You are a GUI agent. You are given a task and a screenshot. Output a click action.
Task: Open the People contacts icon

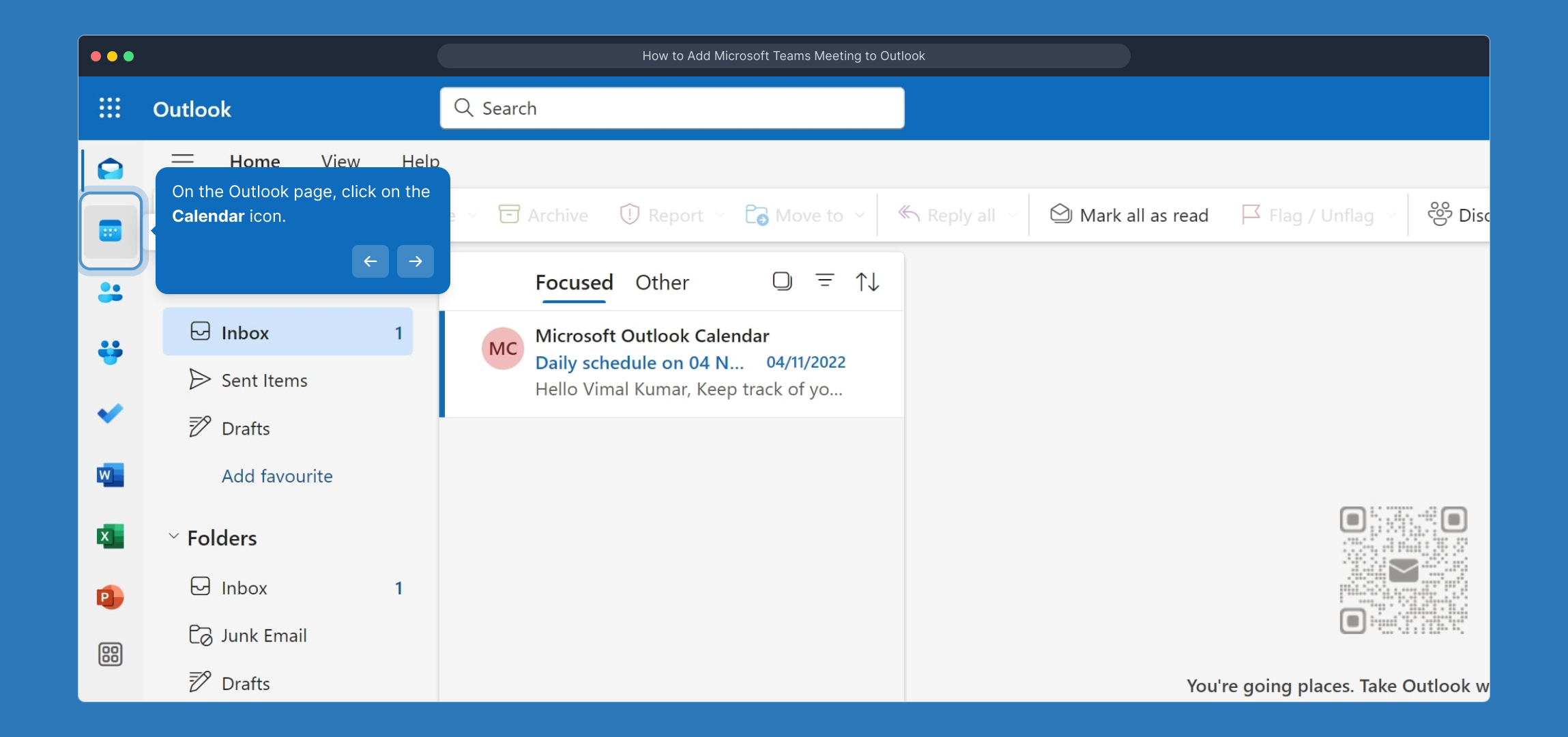pos(110,292)
